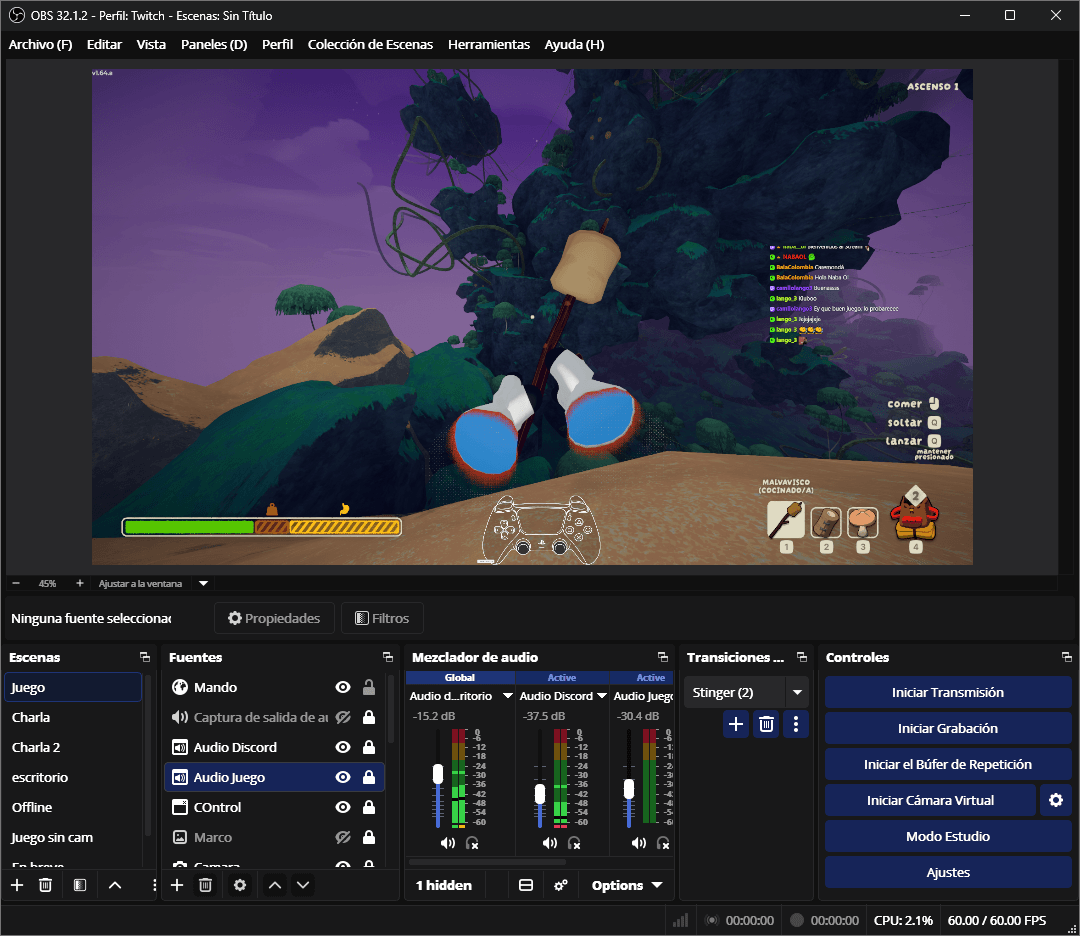Zoom in preview with plus icon

[80, 583]
